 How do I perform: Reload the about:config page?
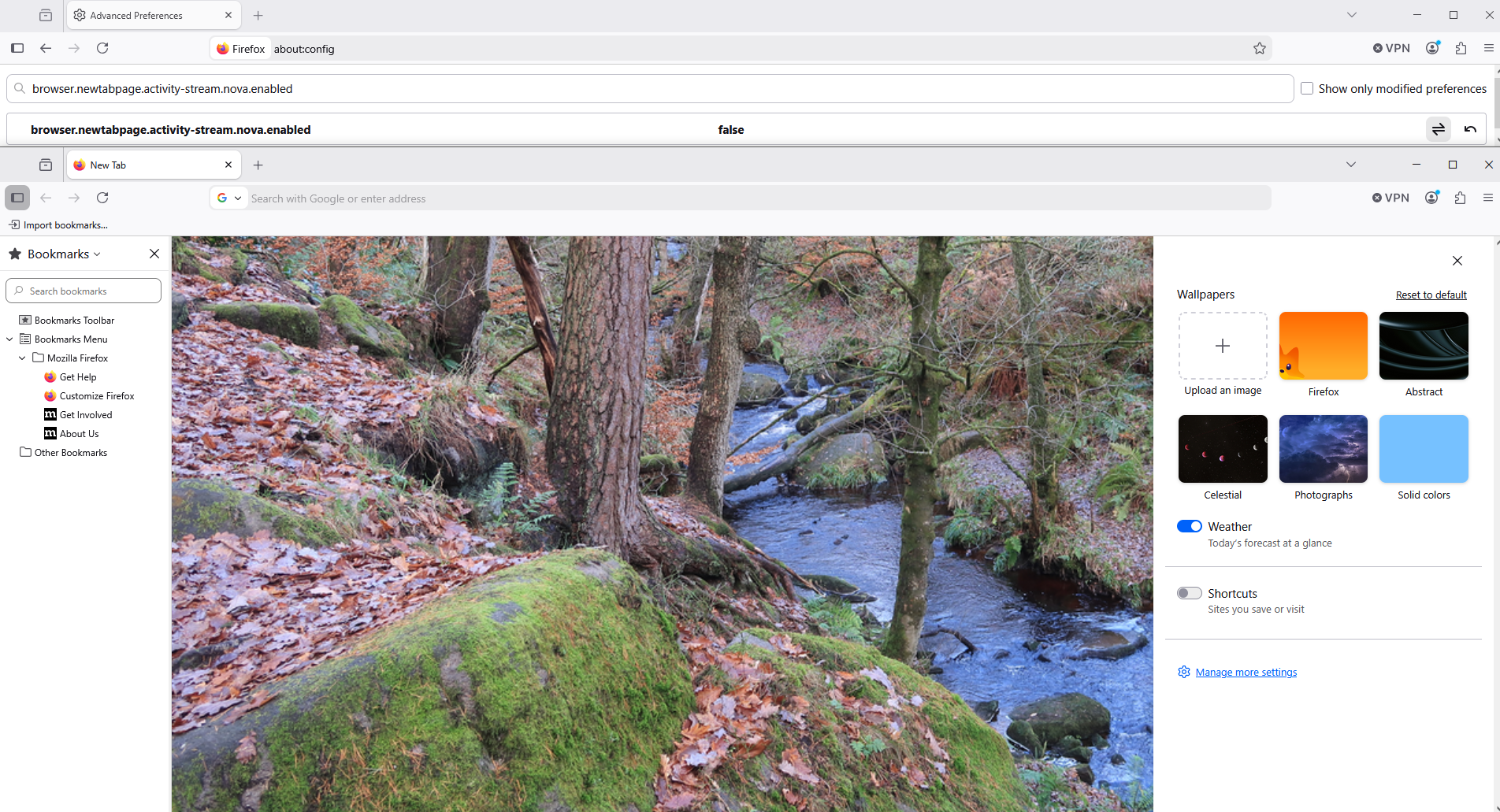[102, 48]
